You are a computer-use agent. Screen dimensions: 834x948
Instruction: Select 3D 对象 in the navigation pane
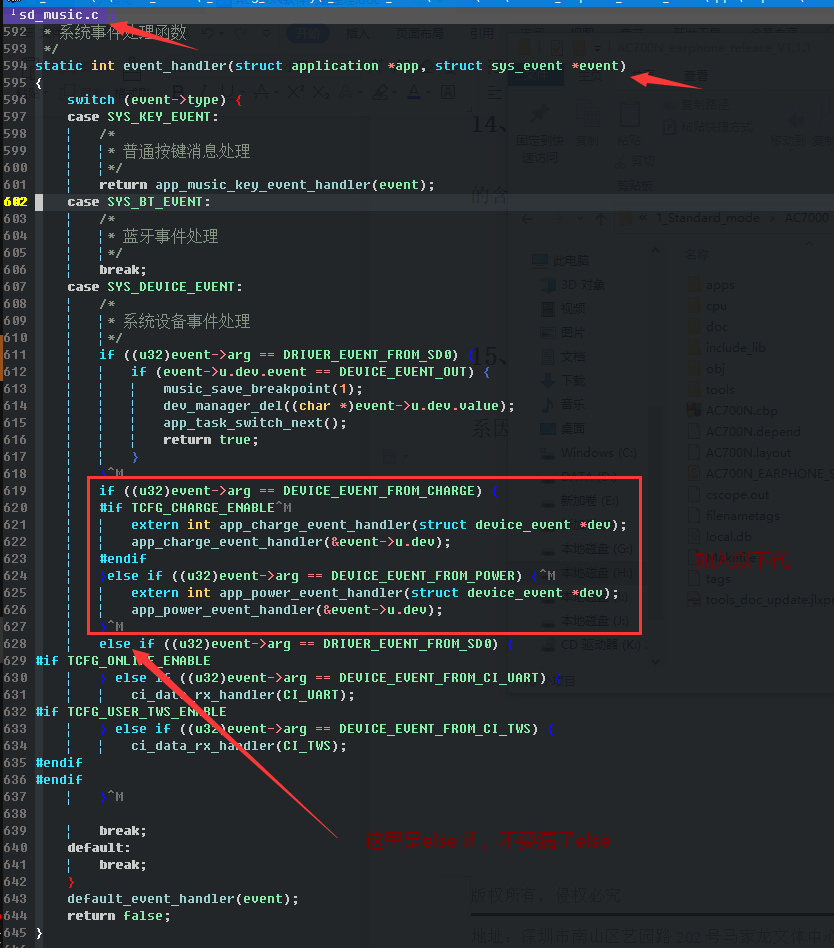tap(573, 285)
